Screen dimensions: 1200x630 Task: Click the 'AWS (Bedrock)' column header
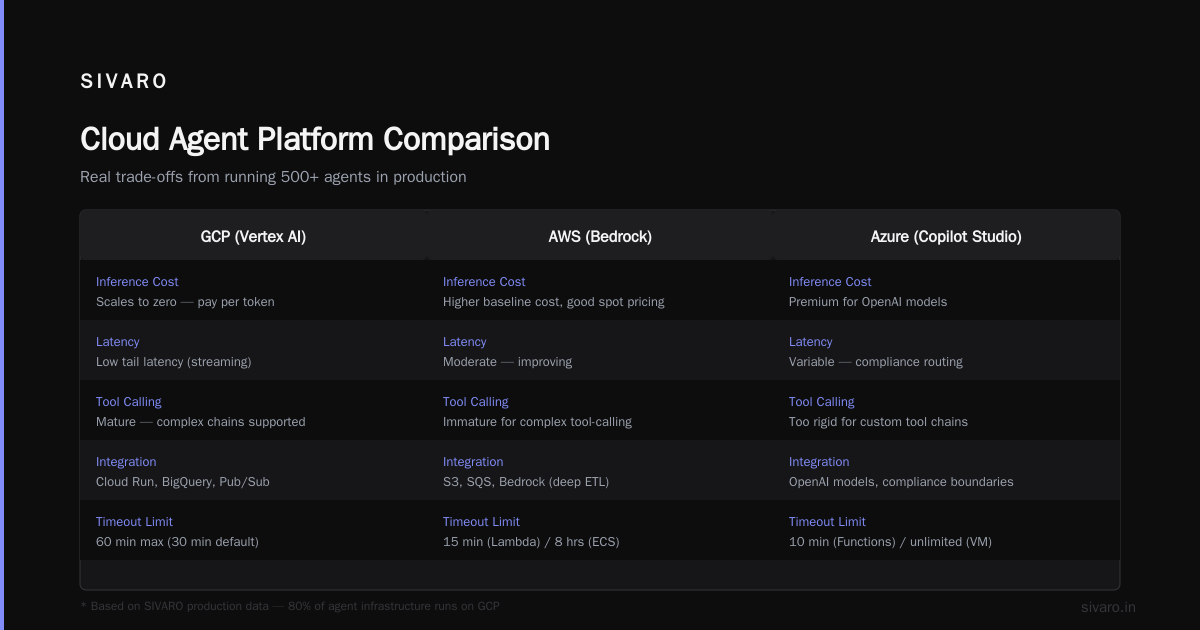(600, 237)
